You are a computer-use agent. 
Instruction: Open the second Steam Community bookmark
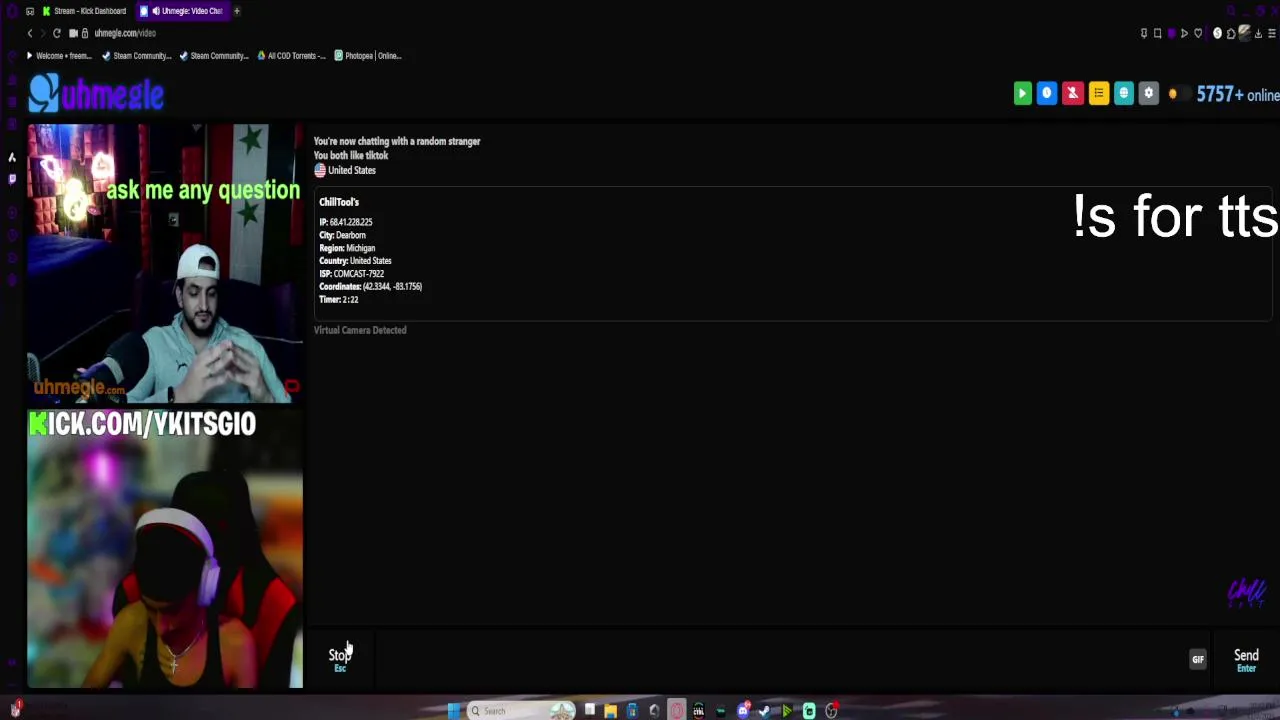214,56
